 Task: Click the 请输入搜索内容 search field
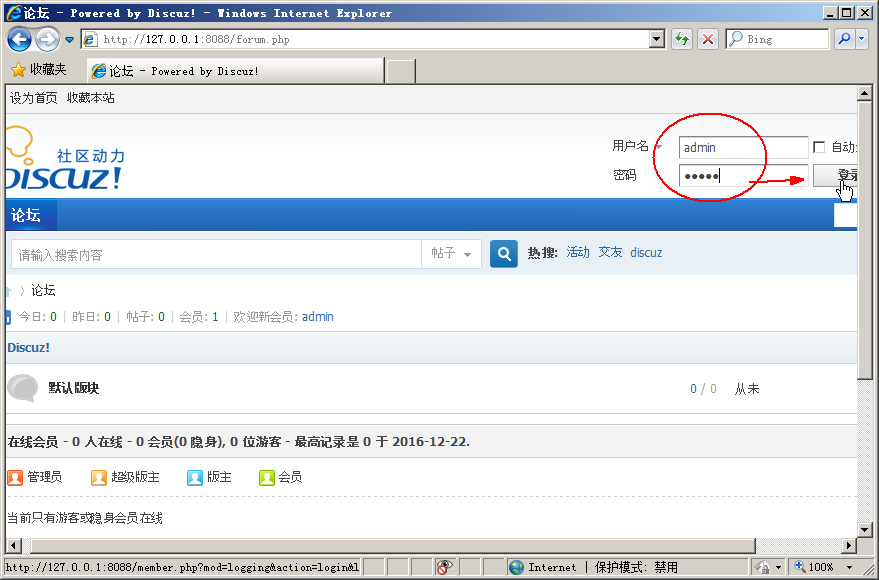pos(216,255)
